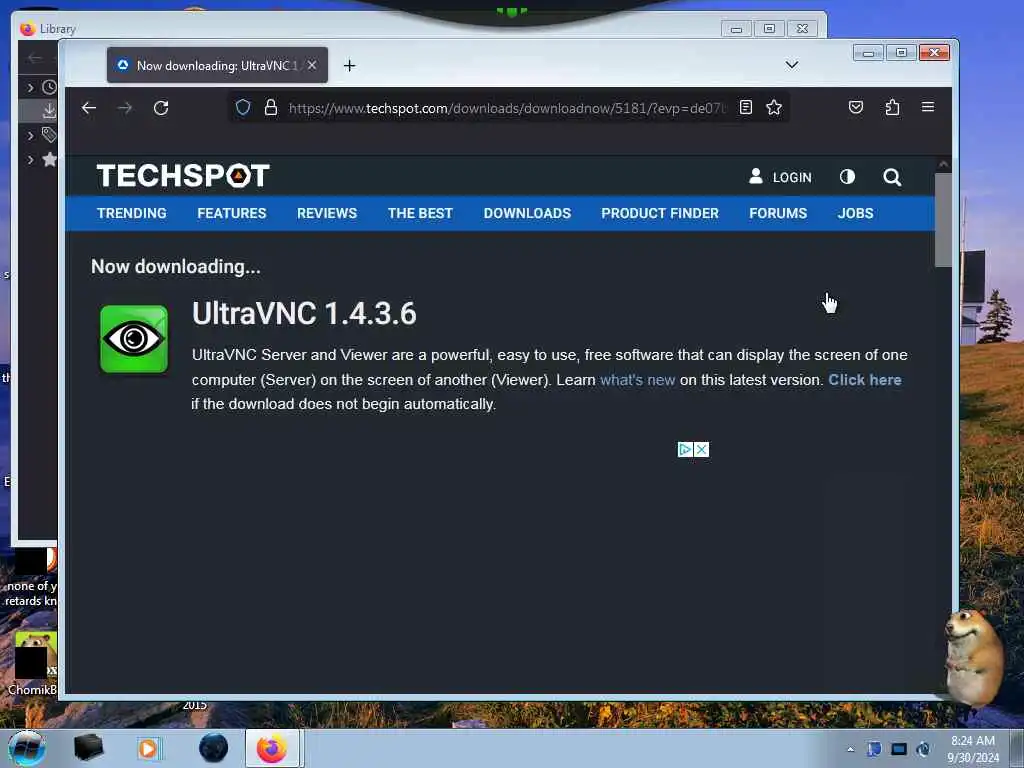Click the LOGIN link

click(780, 177)
